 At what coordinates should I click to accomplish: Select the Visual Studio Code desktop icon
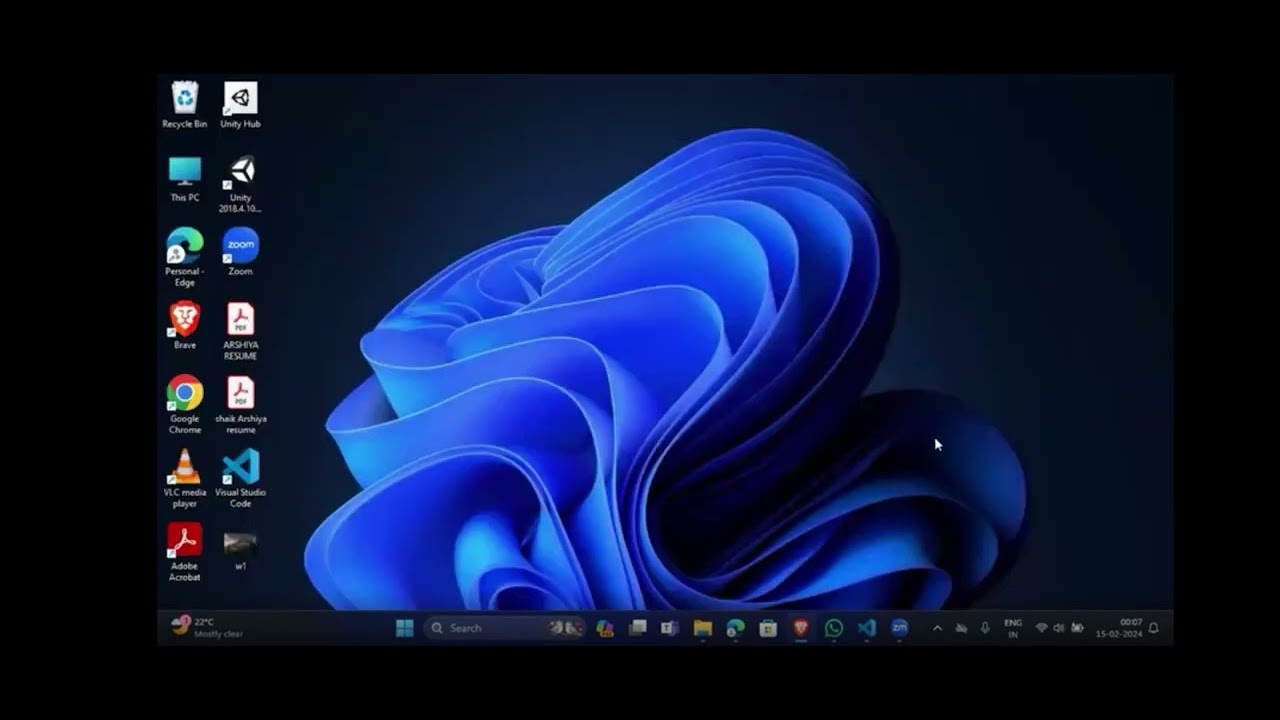tap(240, 479)
